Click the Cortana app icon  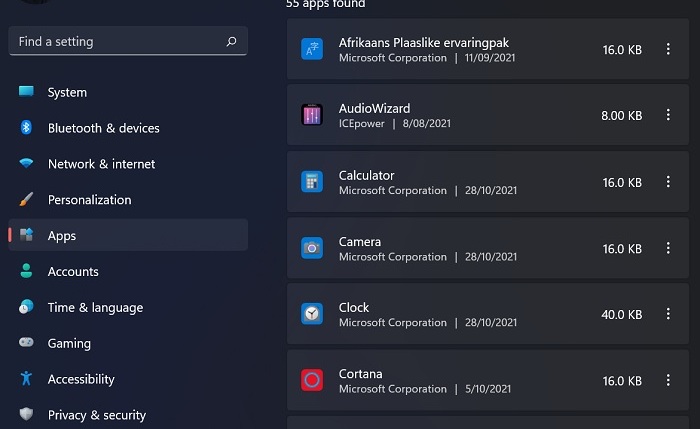(x=312, y=380)
